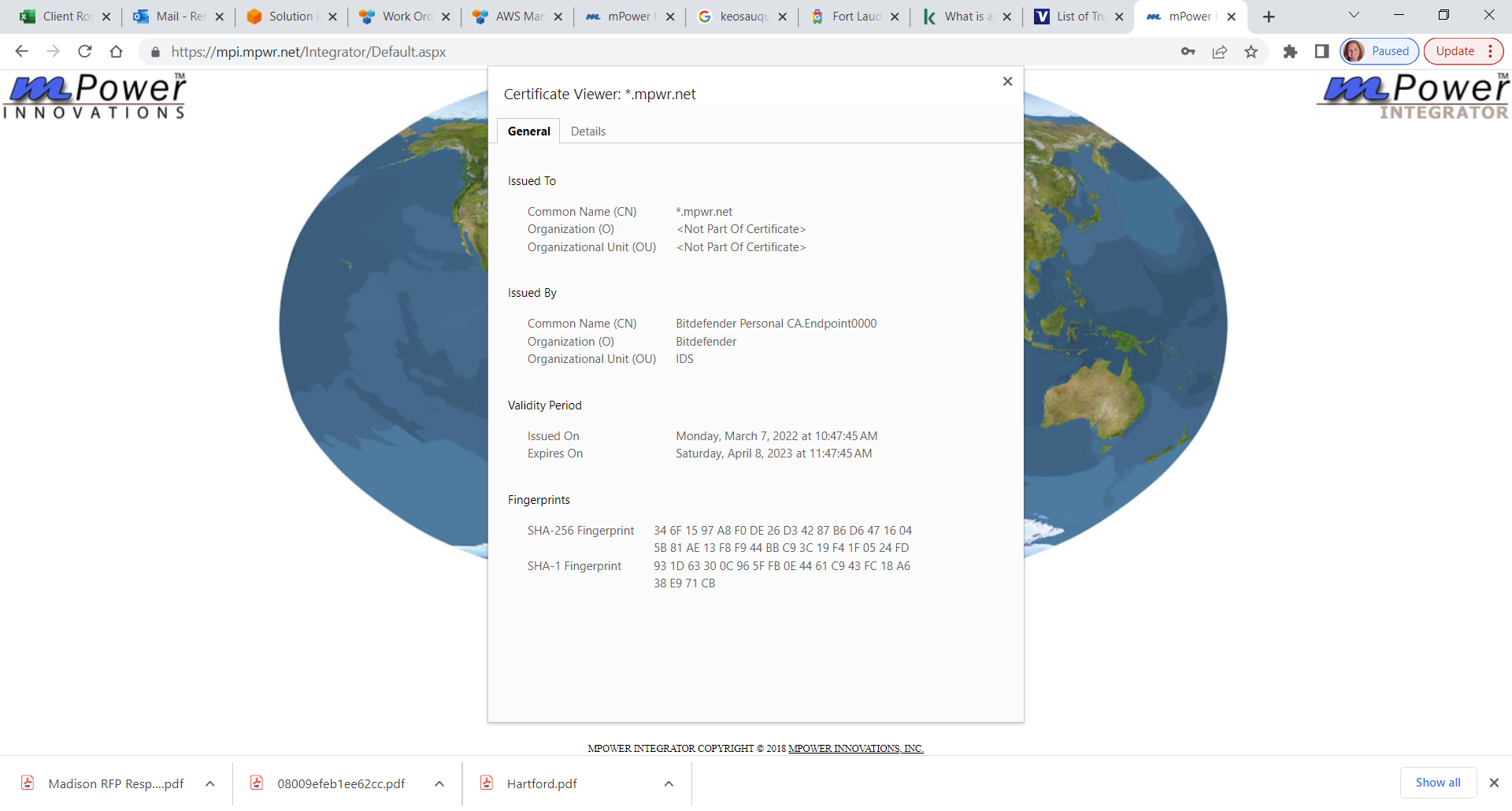View site info via padlock icon
The width and height of the screenshot is (1512, 811).
click(x=155, y=52)
